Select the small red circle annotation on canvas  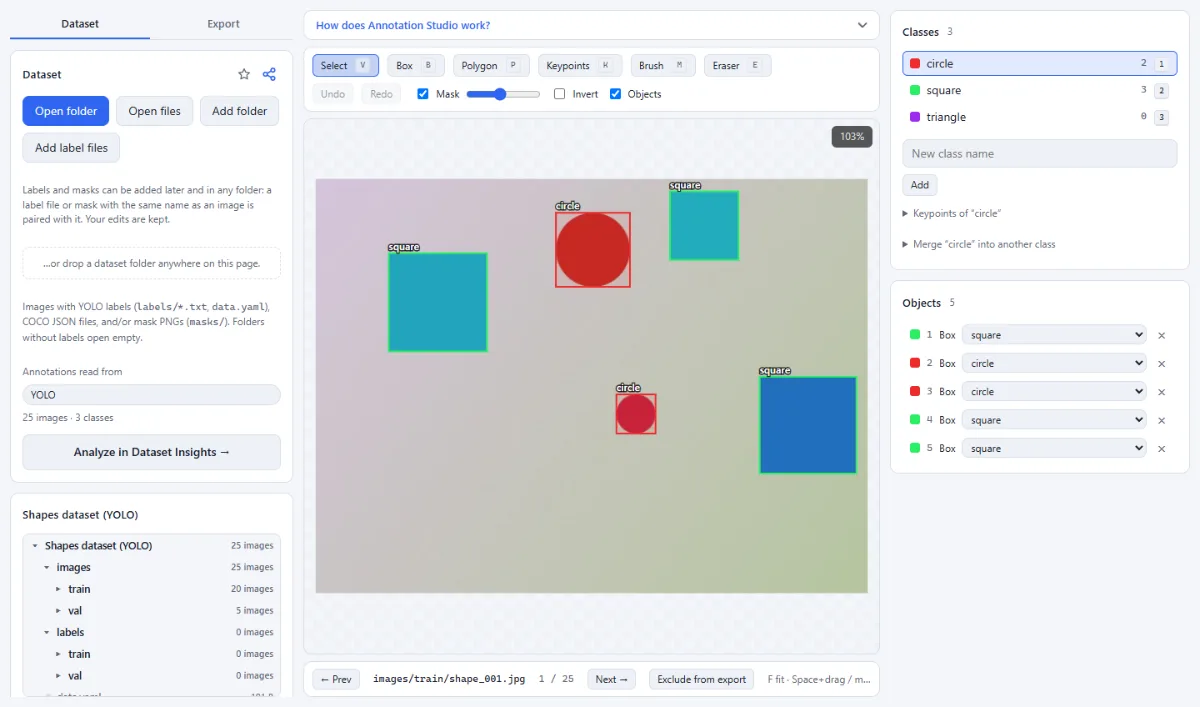pos(636,414)
